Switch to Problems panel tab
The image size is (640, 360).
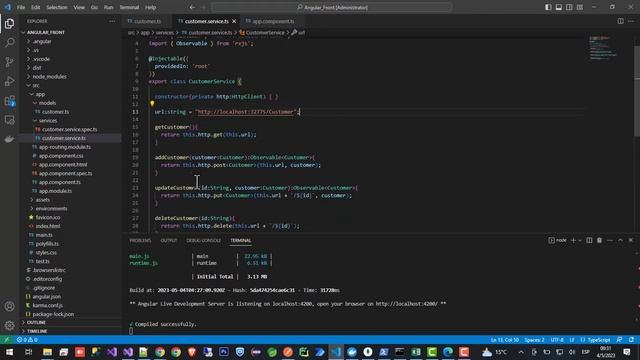tap(140, 240)
